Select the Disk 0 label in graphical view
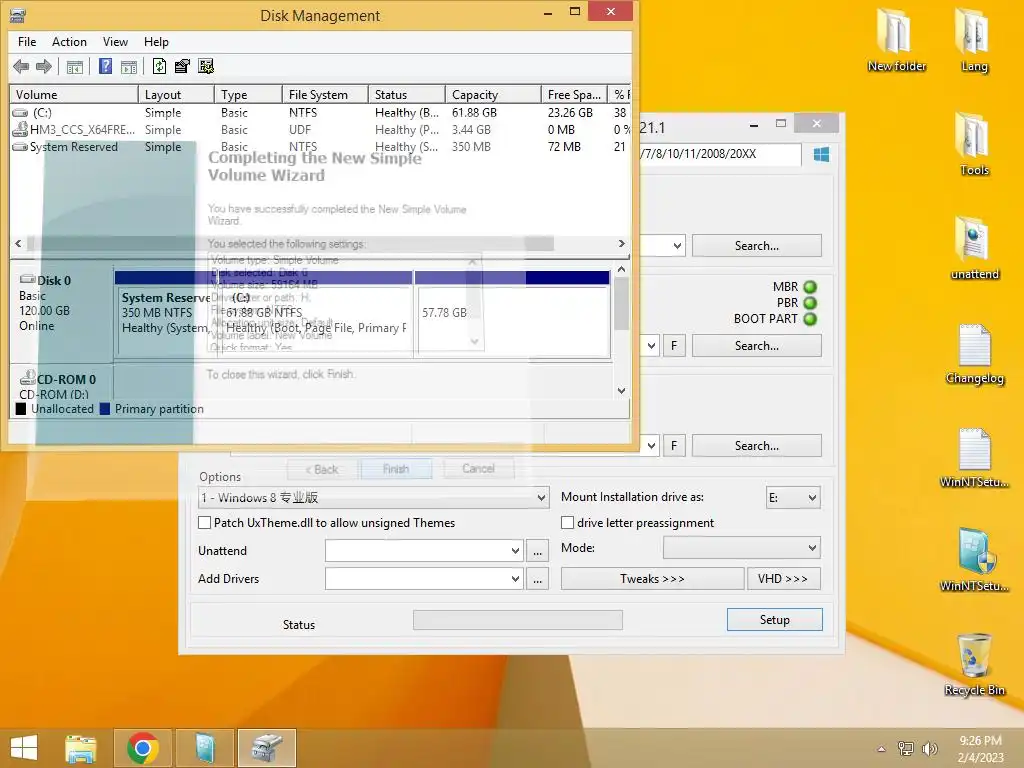 tap(54, 280)
